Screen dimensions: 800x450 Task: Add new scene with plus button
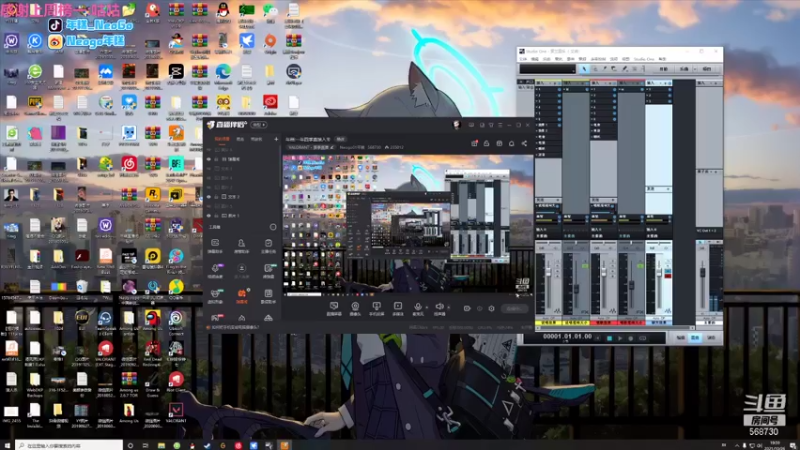[x=276, y=139]
